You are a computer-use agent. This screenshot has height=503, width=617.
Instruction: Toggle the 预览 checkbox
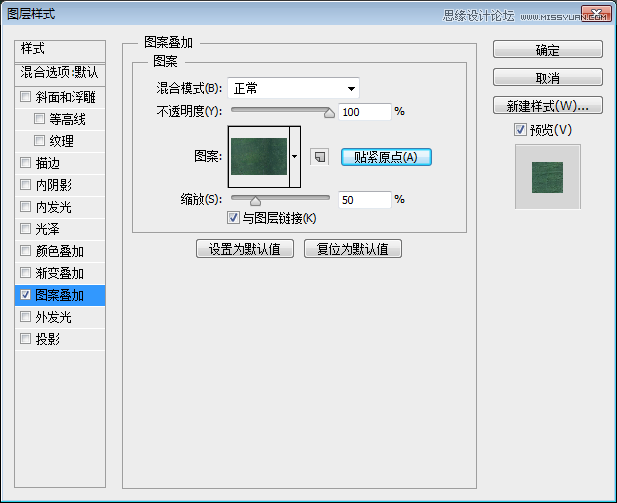click(520, 129)
